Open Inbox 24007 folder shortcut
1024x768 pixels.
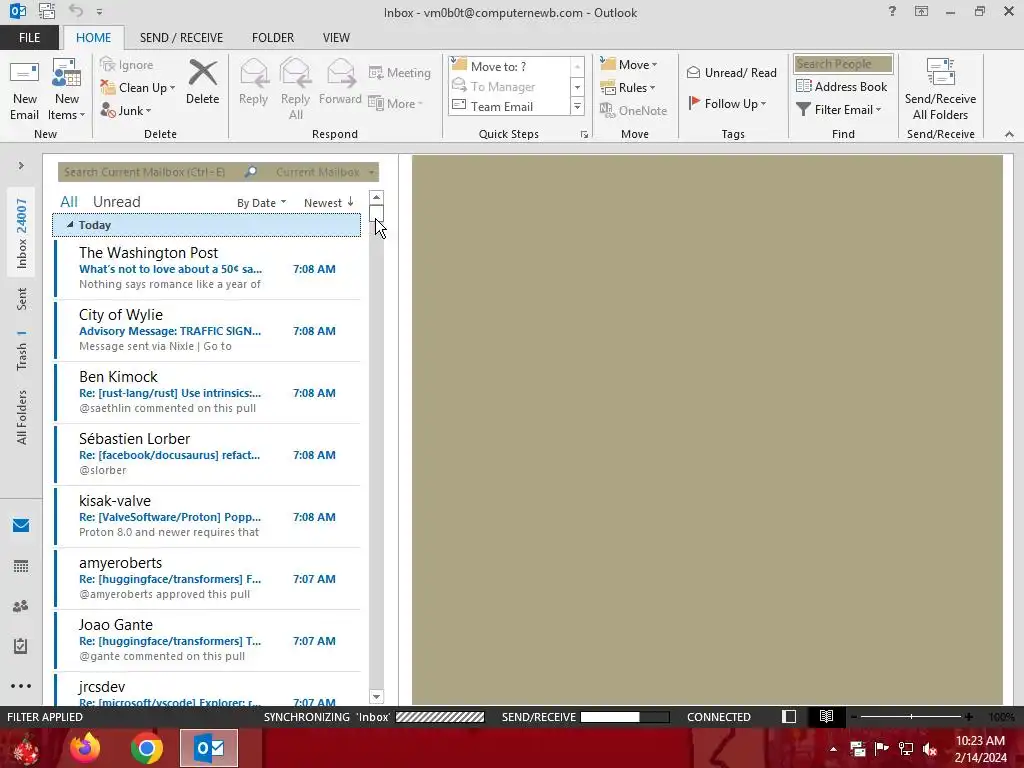coord(22,233)
